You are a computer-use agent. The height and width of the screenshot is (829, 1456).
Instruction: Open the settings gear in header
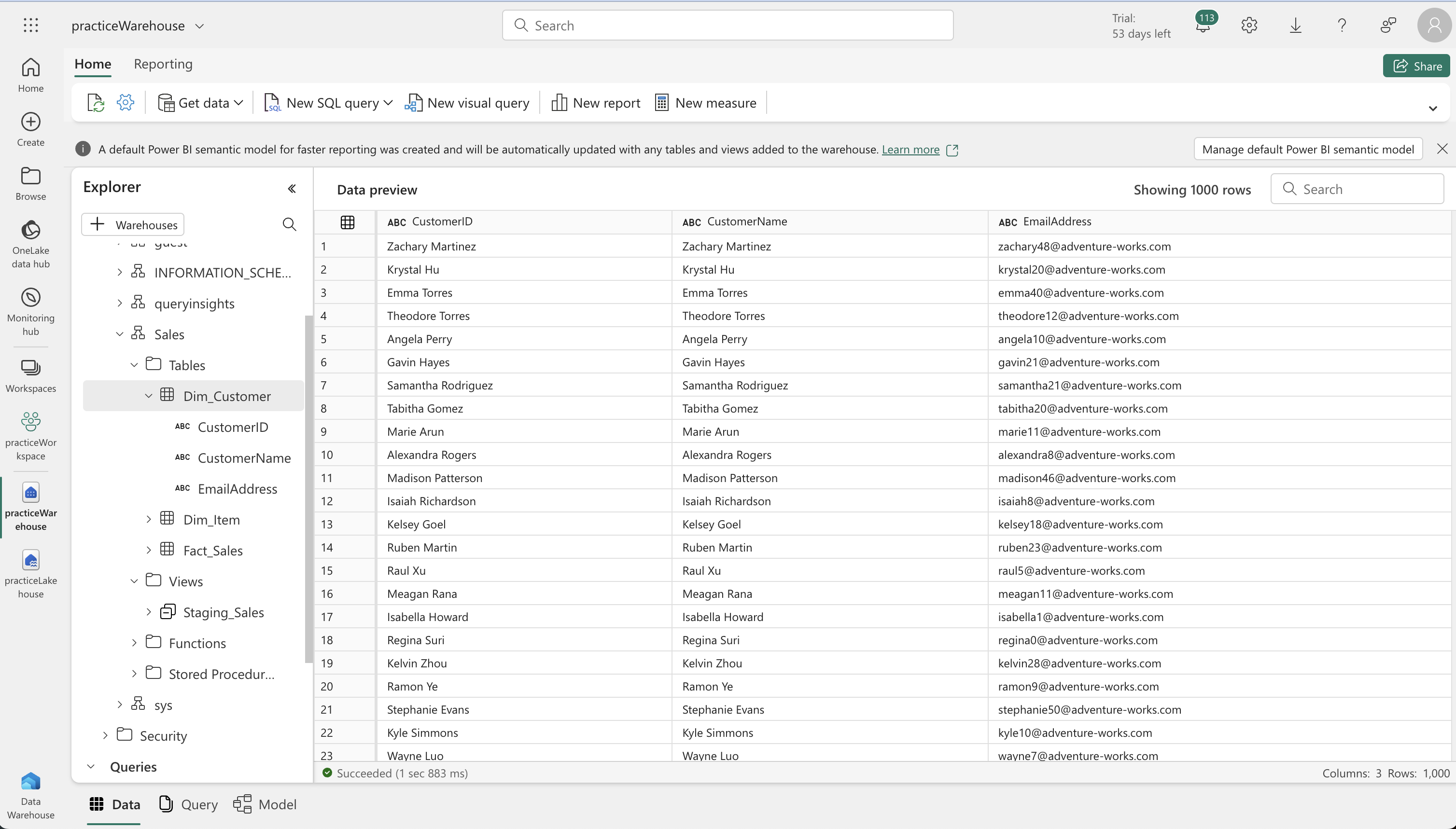pos(1249,25)
